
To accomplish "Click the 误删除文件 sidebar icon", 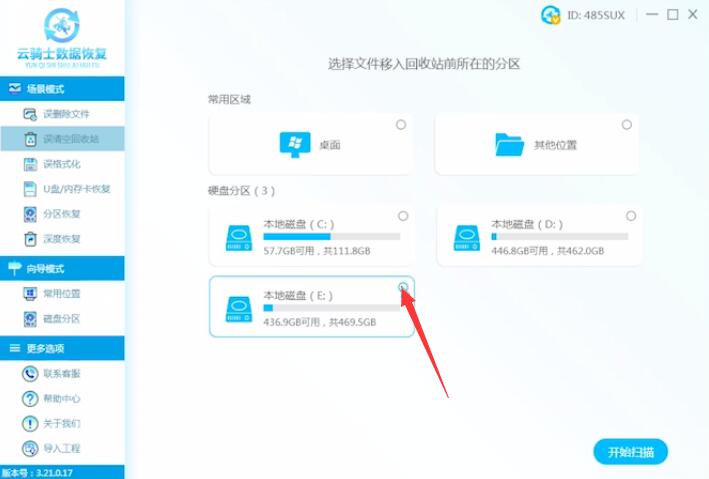I will (30, 114).
